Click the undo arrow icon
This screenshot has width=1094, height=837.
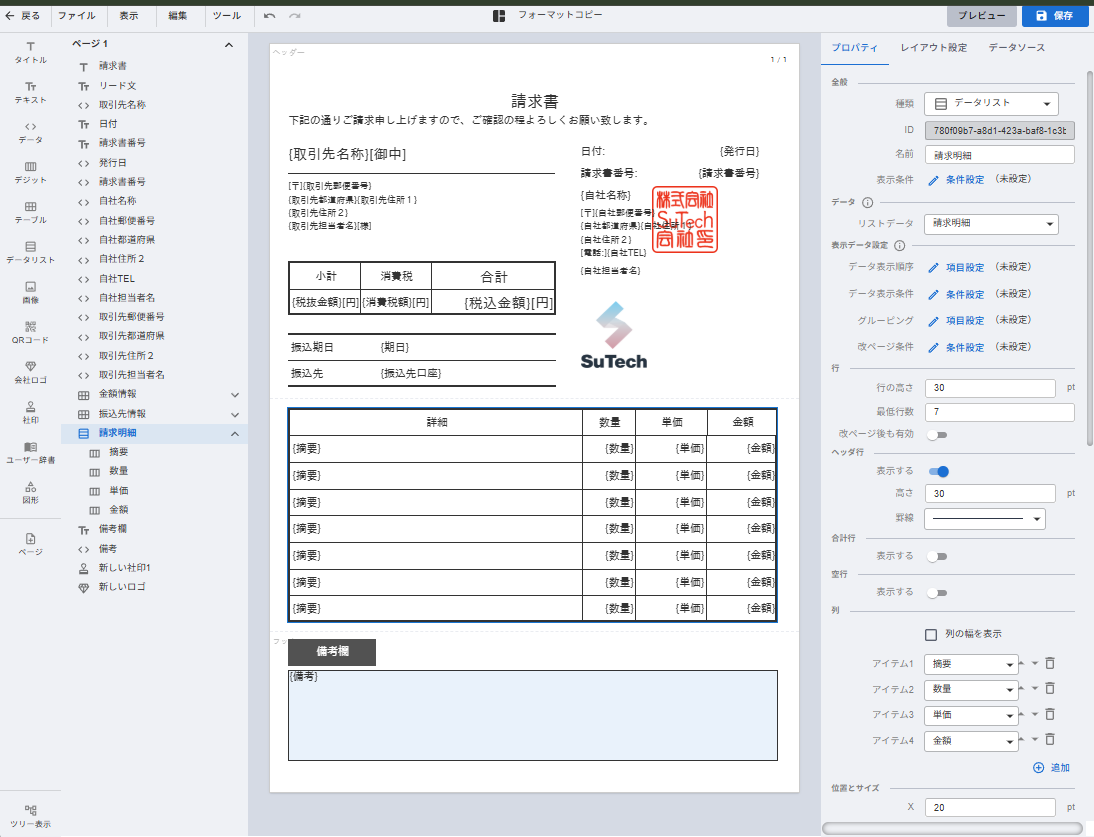270,16
